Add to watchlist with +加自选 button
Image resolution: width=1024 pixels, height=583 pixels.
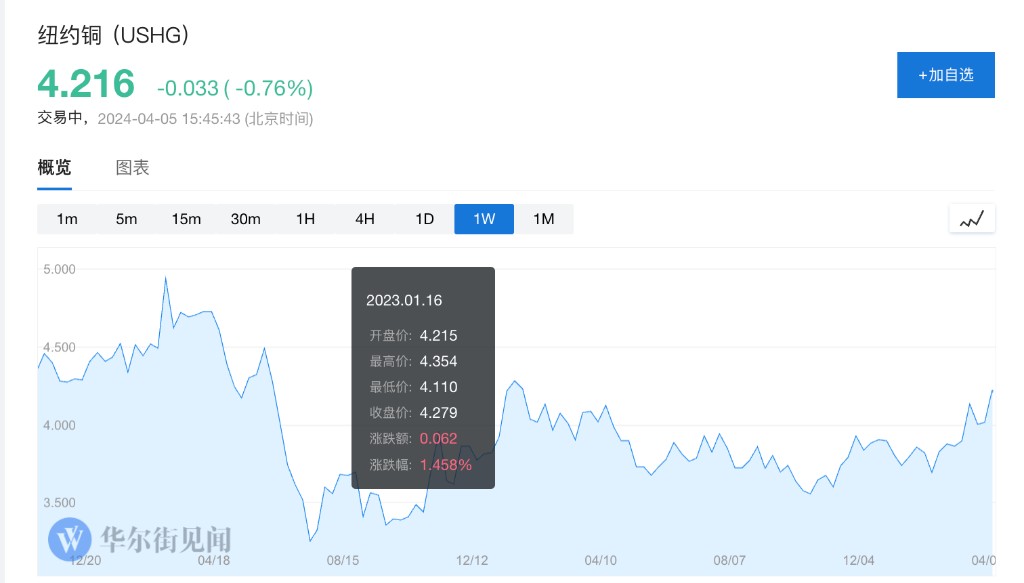945,75
